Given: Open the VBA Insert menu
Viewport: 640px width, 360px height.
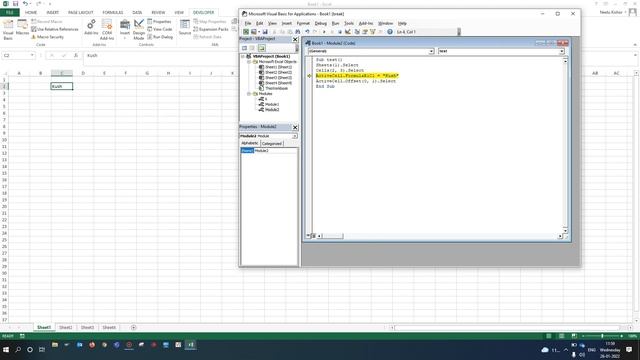Looking at the screenshot, I should 287,24.
